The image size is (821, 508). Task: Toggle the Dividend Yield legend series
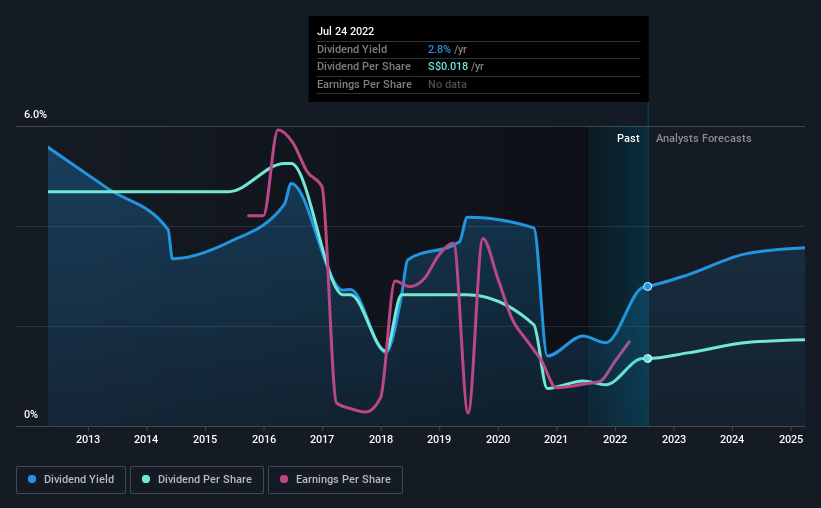(x=70, y=480)
